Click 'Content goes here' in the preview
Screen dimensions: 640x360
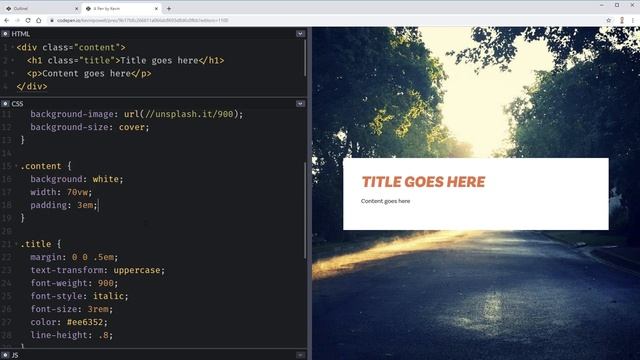click(385, 201)
